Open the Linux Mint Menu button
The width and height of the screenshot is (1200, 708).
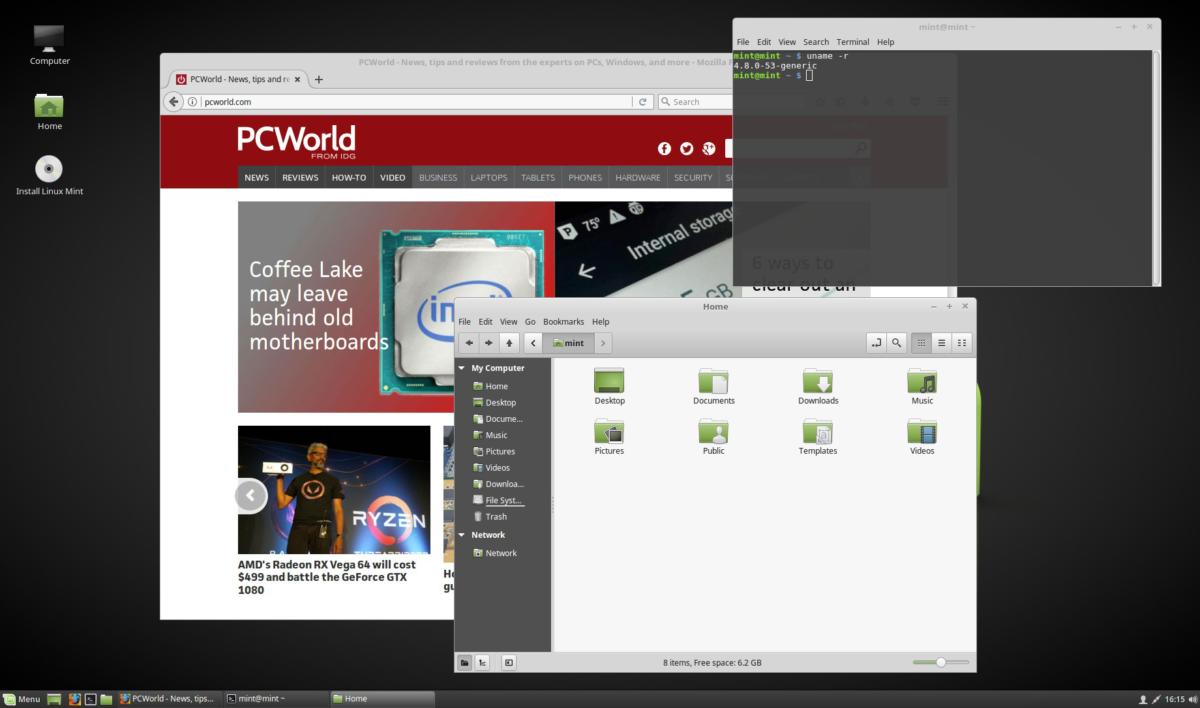(x=22, y=698)
